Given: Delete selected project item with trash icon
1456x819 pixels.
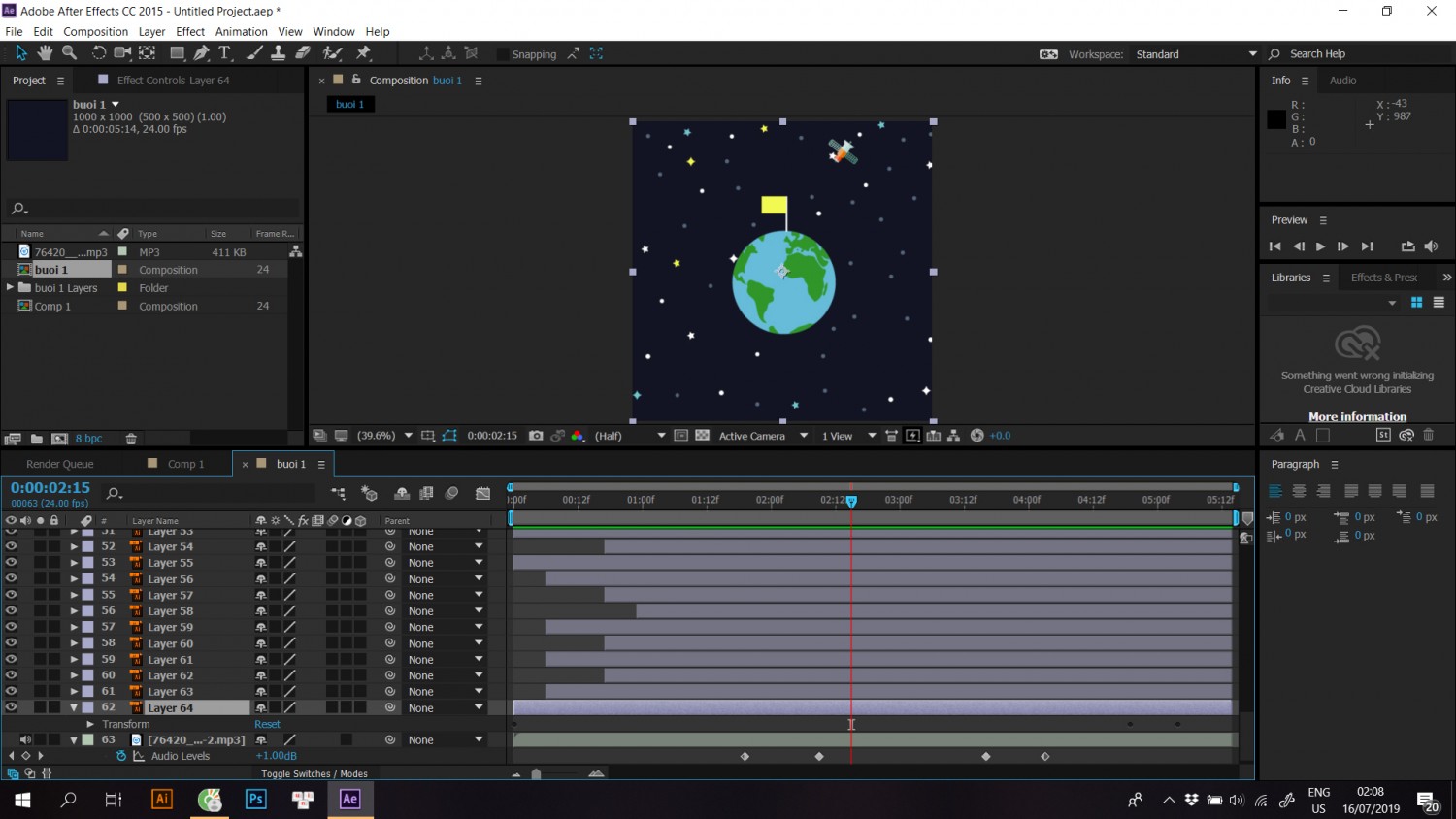Looking at the screenshot, I should point(131,439).
